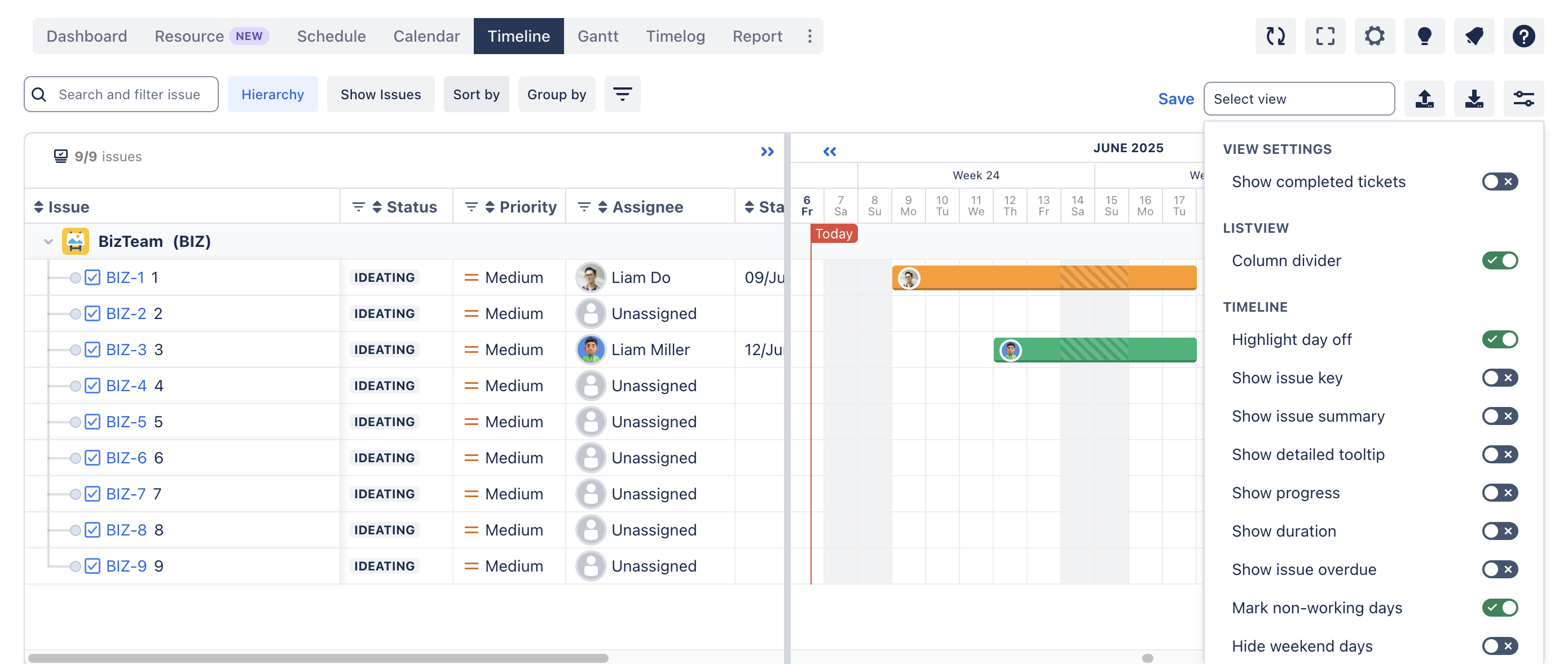Click the lightbulb tips icon
Screen dimensions: 1568x664
click(1424, 37)
